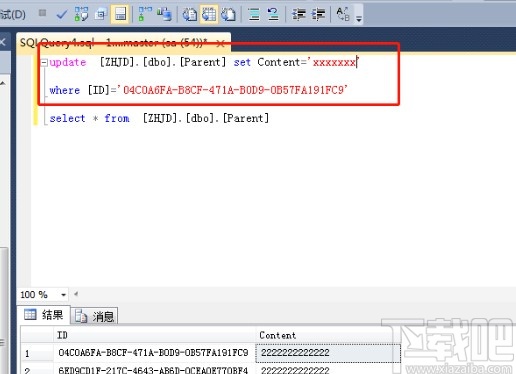The width and height of the screenshot is (516, 374).
Task: Click the ID column header
Action: [154, 335]
